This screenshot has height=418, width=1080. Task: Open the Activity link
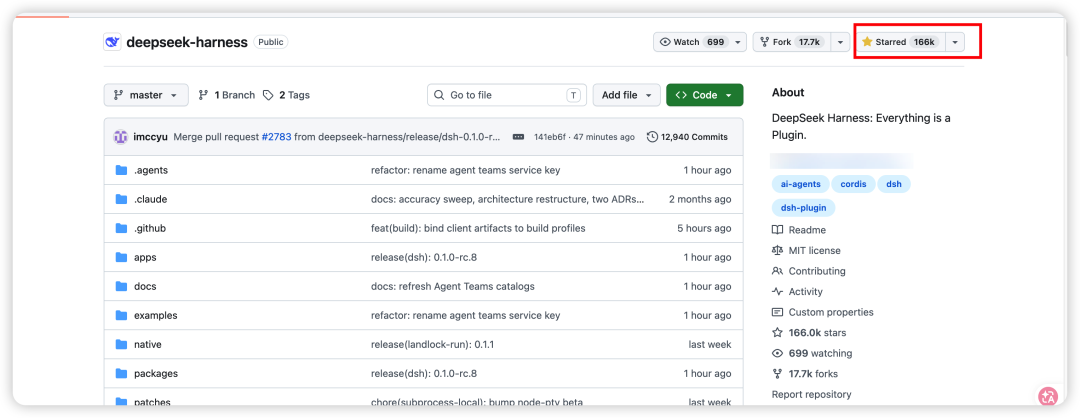pyautogui.click(x=798, y=292)
